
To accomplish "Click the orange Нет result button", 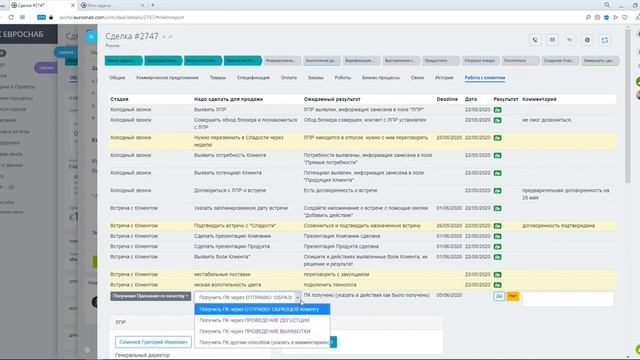I will tap(513, 296).
